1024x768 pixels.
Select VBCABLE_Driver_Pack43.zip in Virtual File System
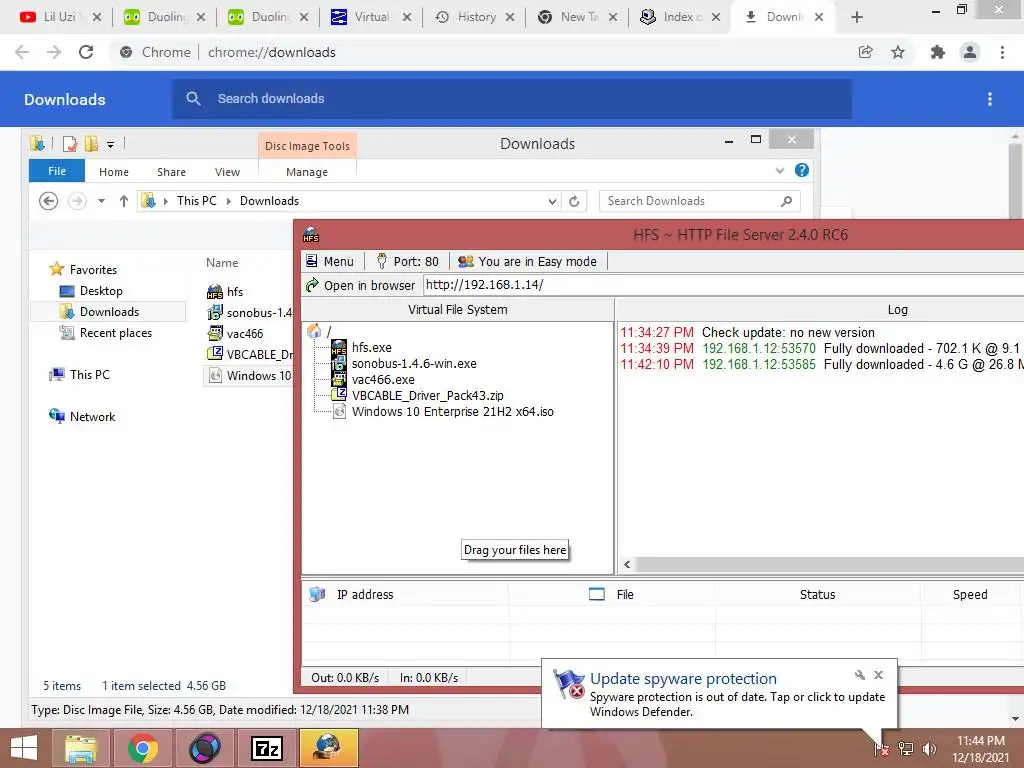click(x=427, y=395)
